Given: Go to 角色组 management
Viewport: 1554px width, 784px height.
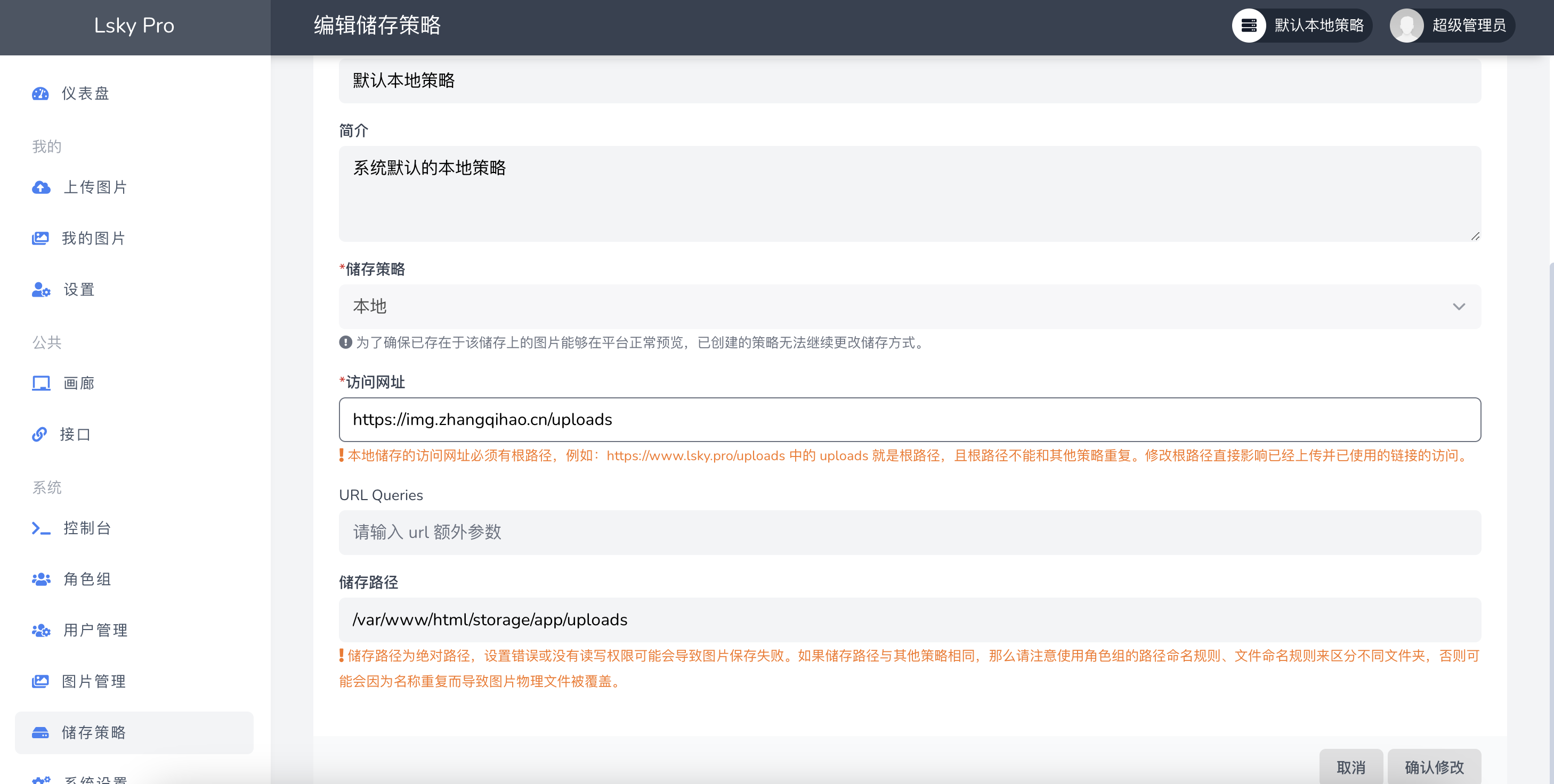Looking at the screenshot, I should pos(134,579).
